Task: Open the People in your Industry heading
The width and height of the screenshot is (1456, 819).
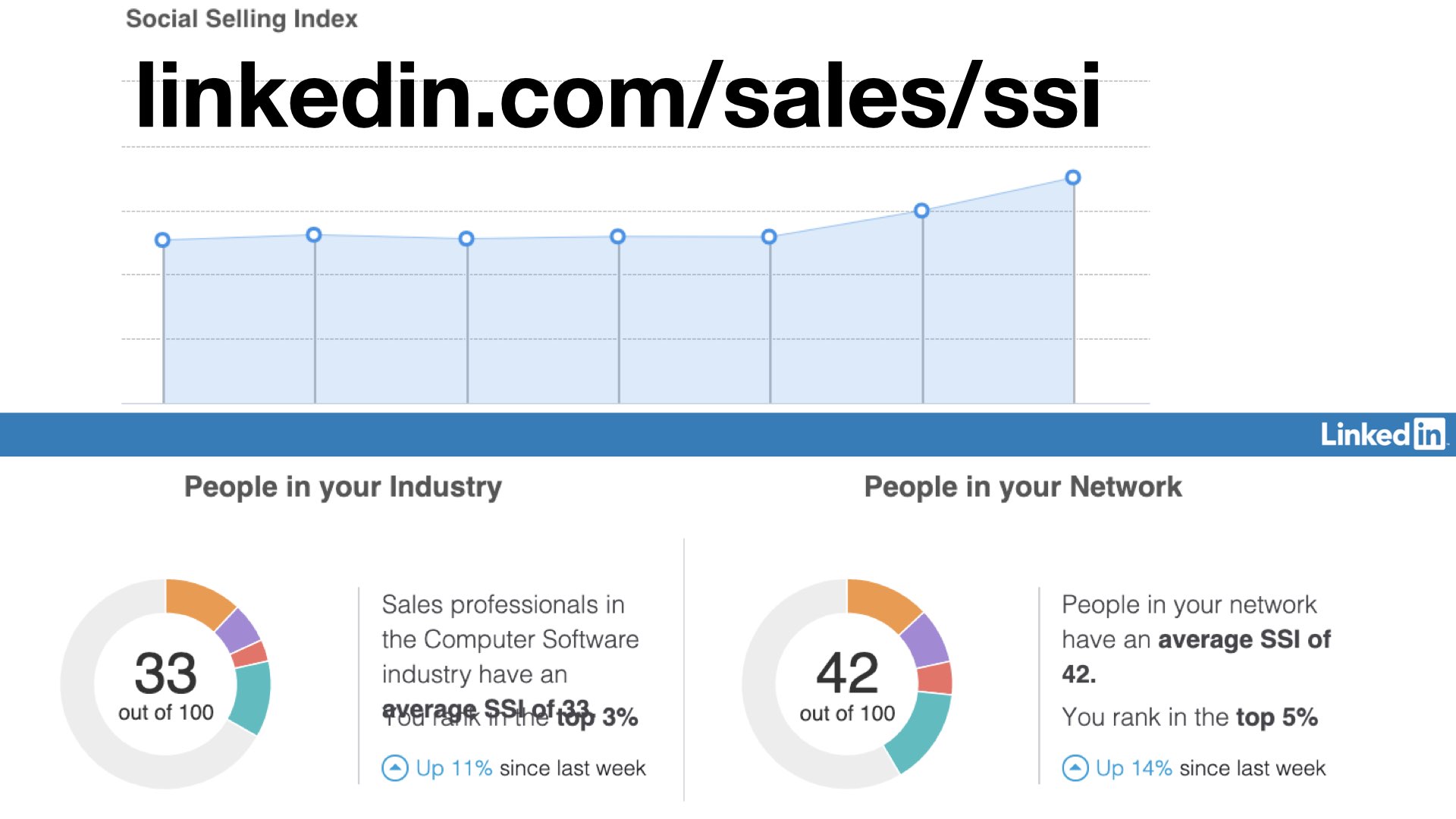Action: [343, 487]
